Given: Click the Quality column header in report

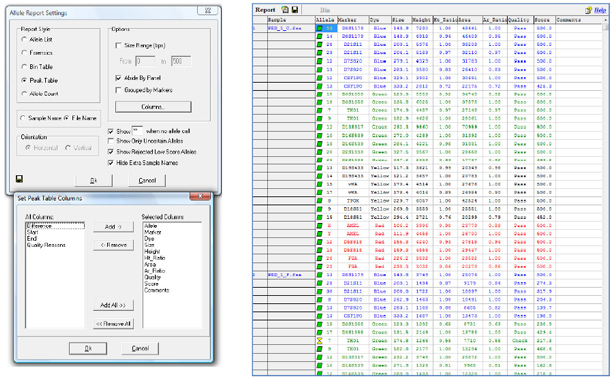Looking at the screenshot, I should [x=520, y=20].
